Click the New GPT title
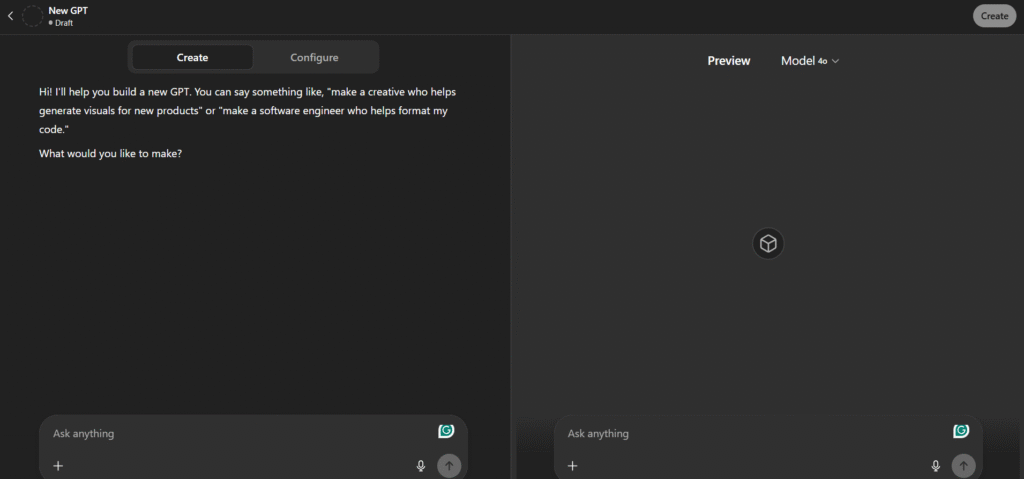 point(68,10)
